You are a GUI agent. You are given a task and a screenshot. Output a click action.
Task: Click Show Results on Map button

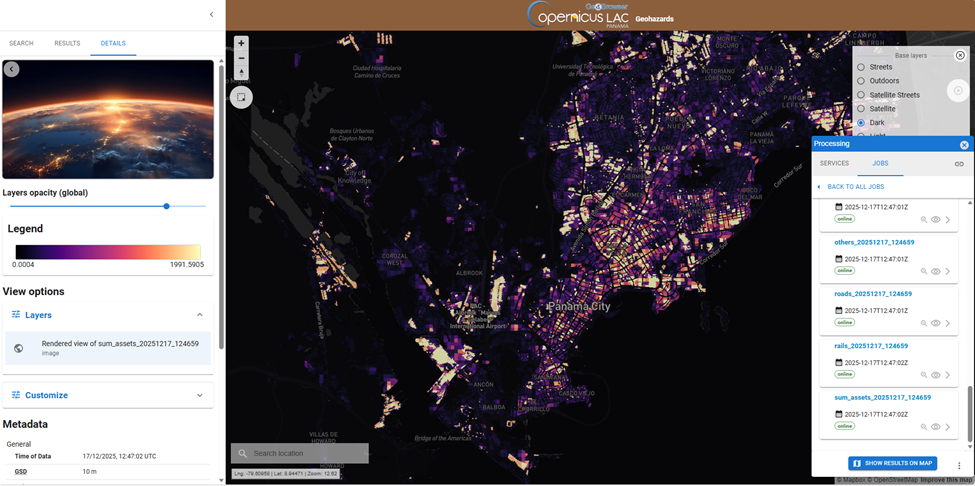[x=892, y=463]
